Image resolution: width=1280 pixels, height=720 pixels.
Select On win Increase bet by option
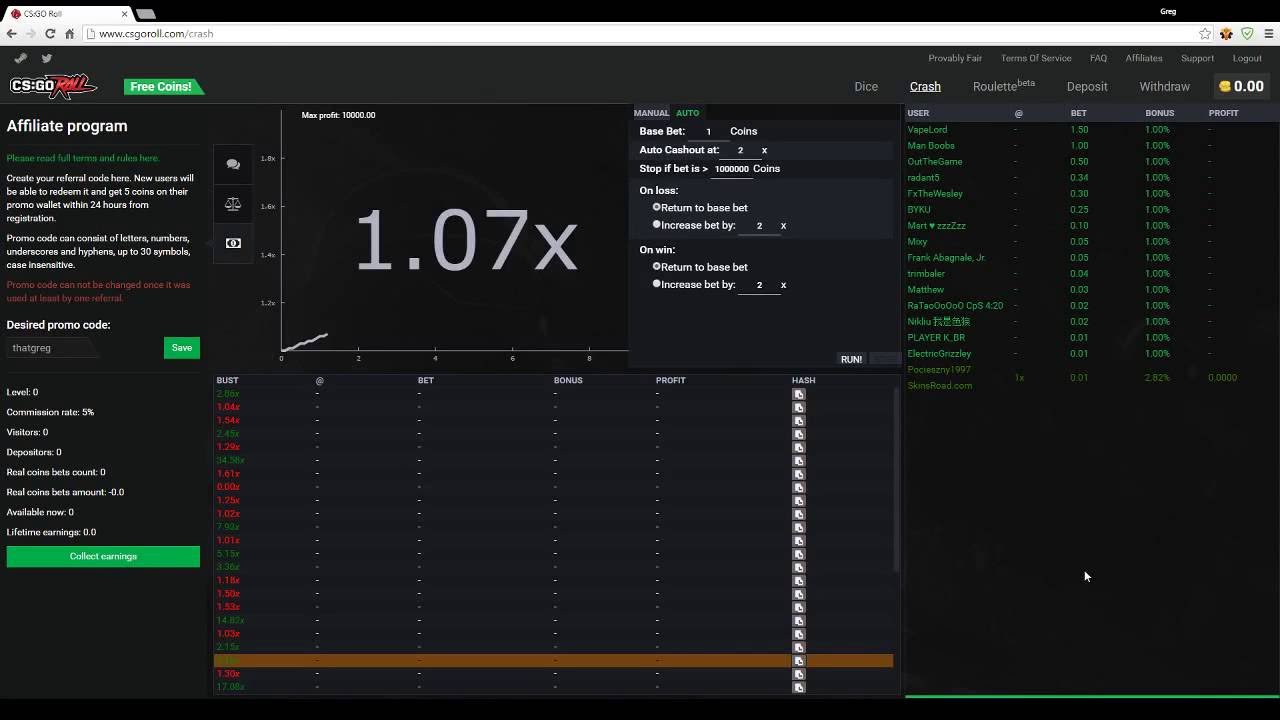[657, 284]
